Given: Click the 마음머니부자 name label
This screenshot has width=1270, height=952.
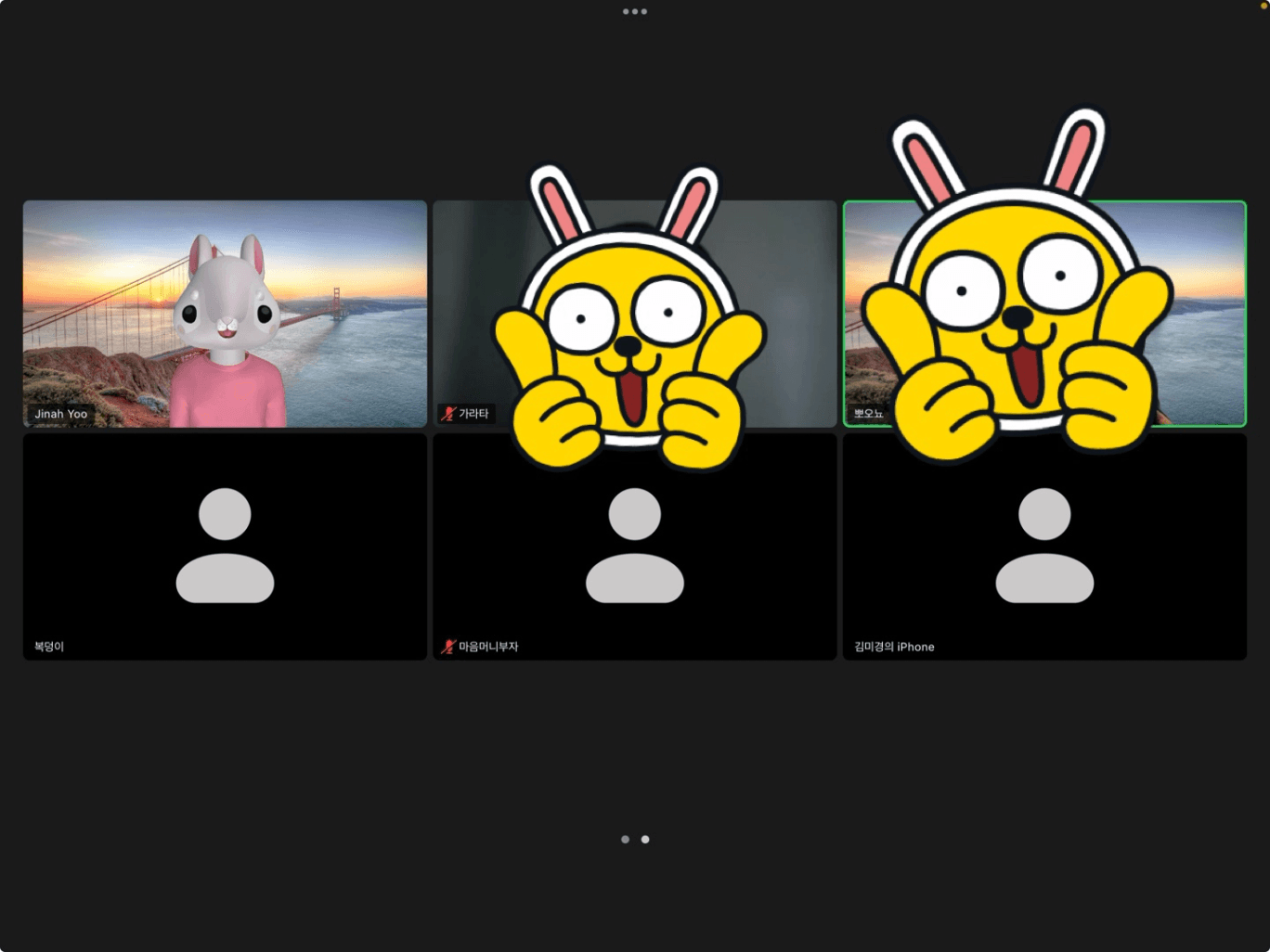Looking at the screenshot, I should (488, 647).
